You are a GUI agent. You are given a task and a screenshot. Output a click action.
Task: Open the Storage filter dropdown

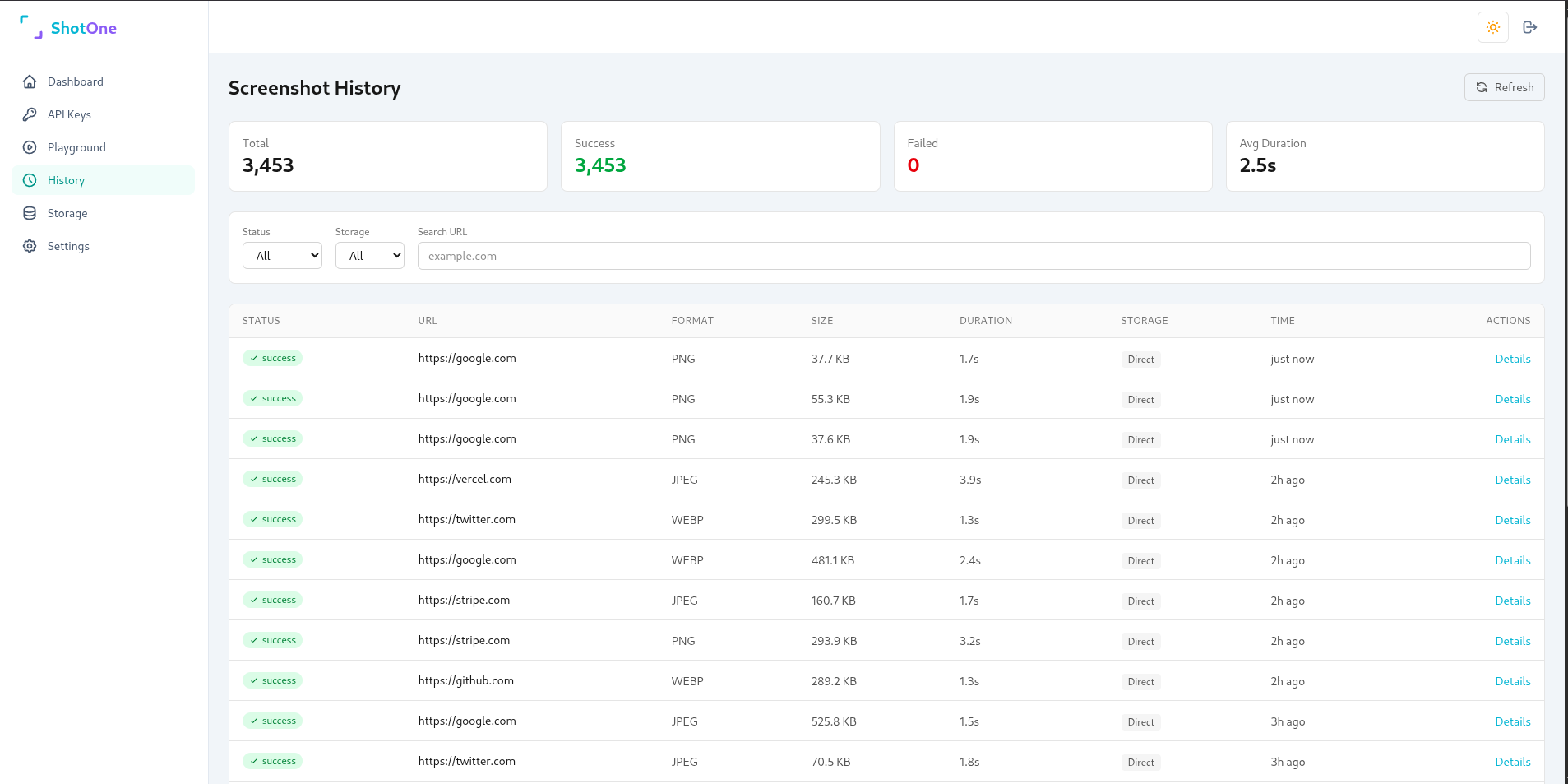point(369,255)
